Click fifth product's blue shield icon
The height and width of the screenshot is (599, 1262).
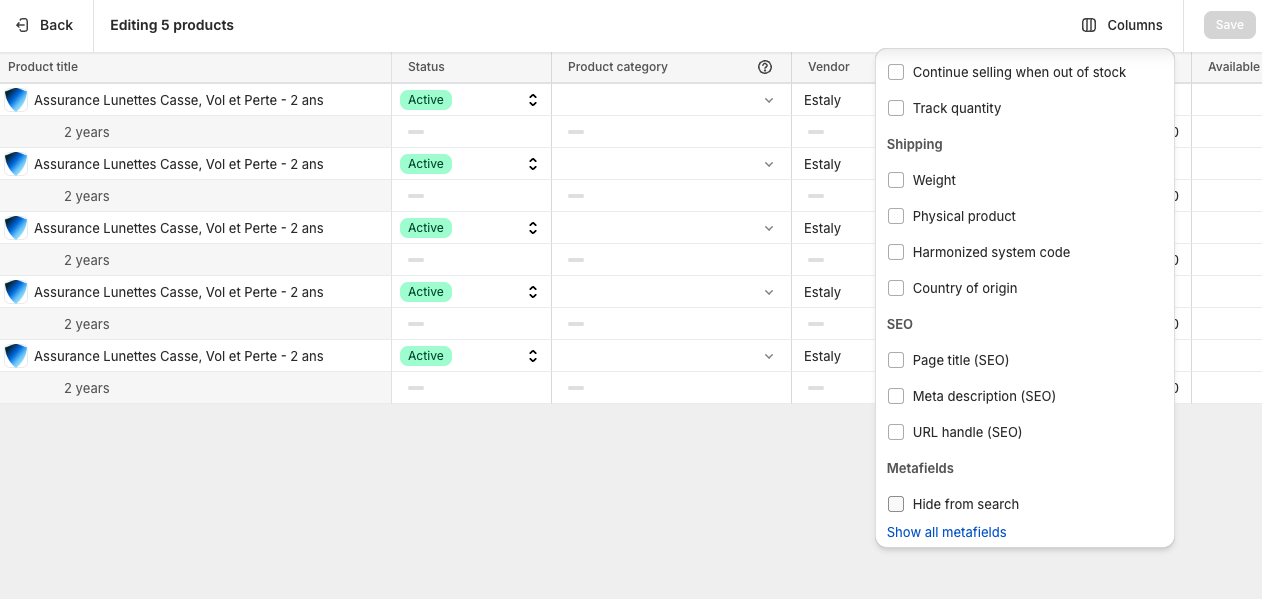click(16, 356)
